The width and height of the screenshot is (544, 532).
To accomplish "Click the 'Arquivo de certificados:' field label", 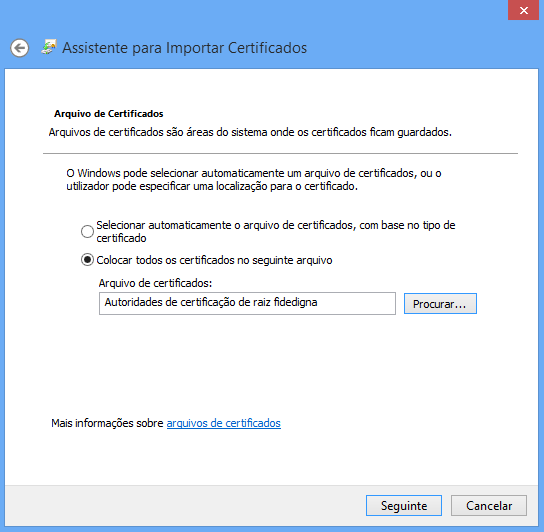I will point(155,283).
